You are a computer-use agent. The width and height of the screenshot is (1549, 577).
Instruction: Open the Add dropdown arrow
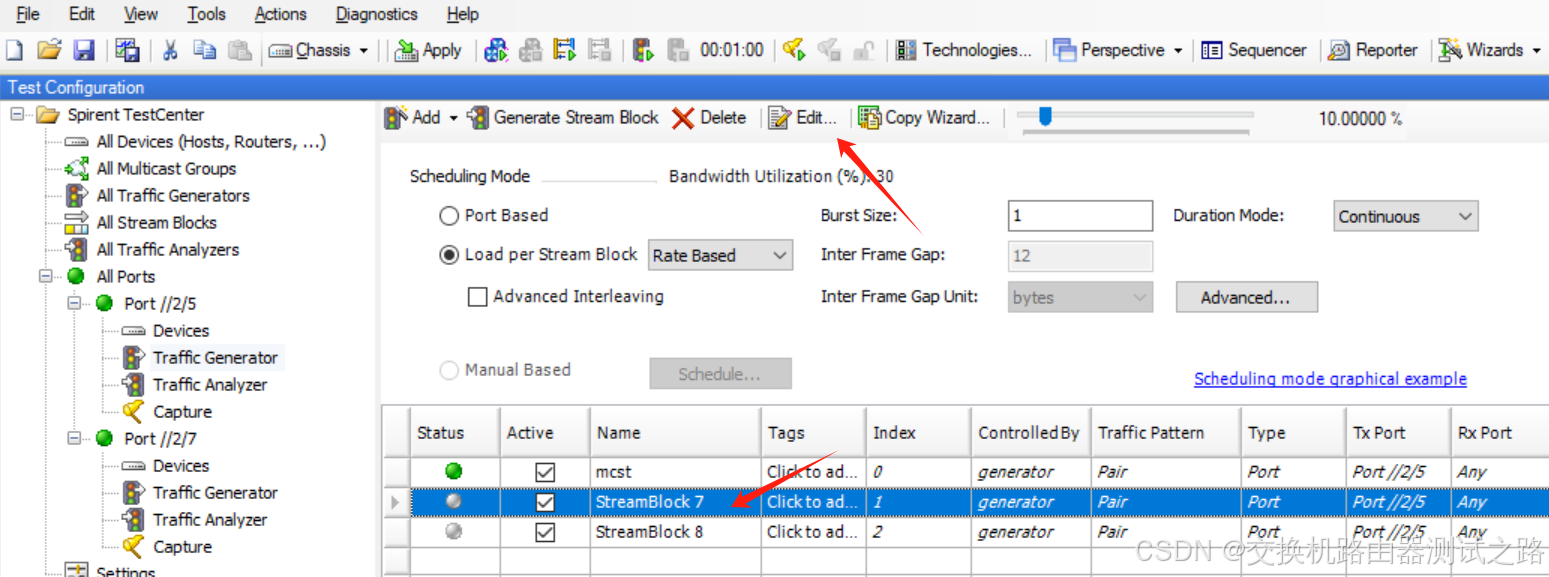[x=453, y=118]
